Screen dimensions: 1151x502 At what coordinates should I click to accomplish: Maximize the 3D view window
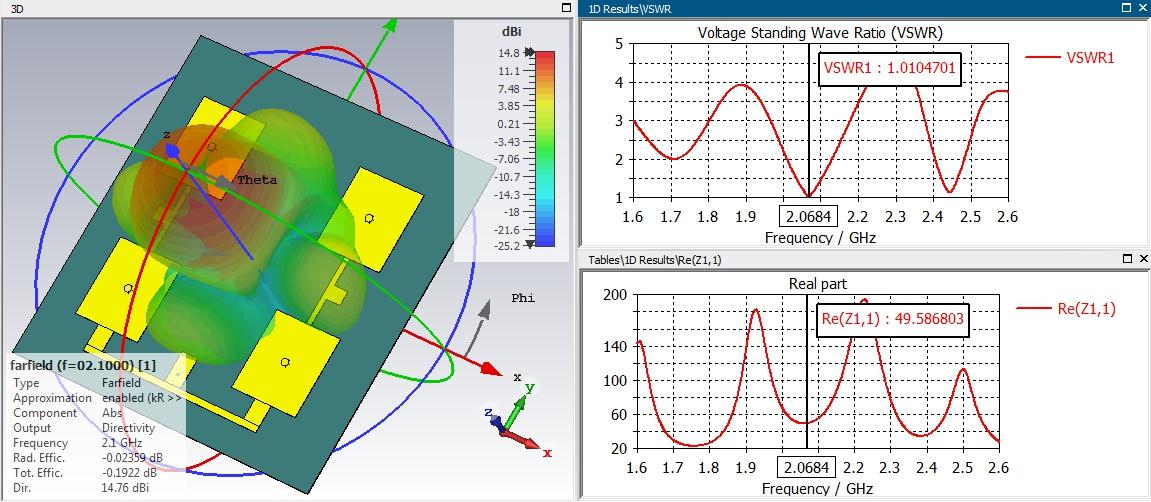coord(565,8)
